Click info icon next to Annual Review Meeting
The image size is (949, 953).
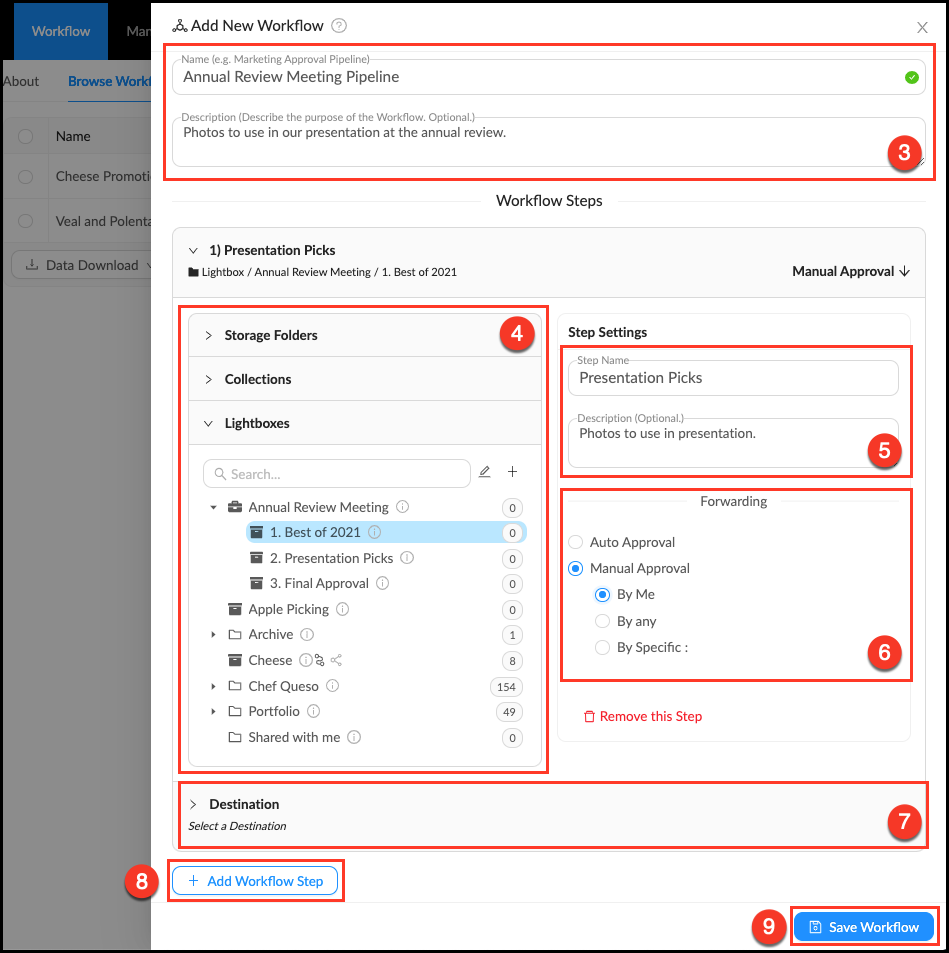[x=402, y=507]
